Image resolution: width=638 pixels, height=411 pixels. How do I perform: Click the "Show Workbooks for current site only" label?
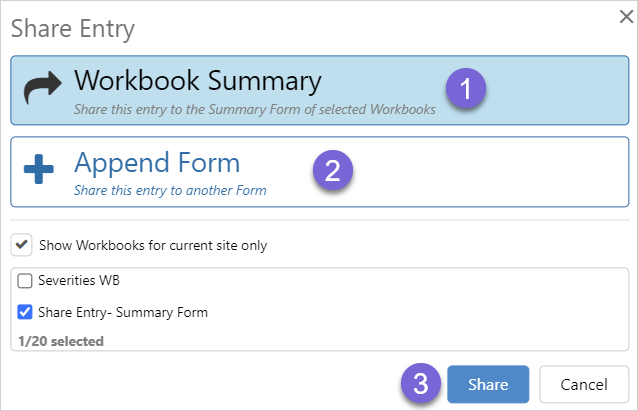(x=153, y=245)
